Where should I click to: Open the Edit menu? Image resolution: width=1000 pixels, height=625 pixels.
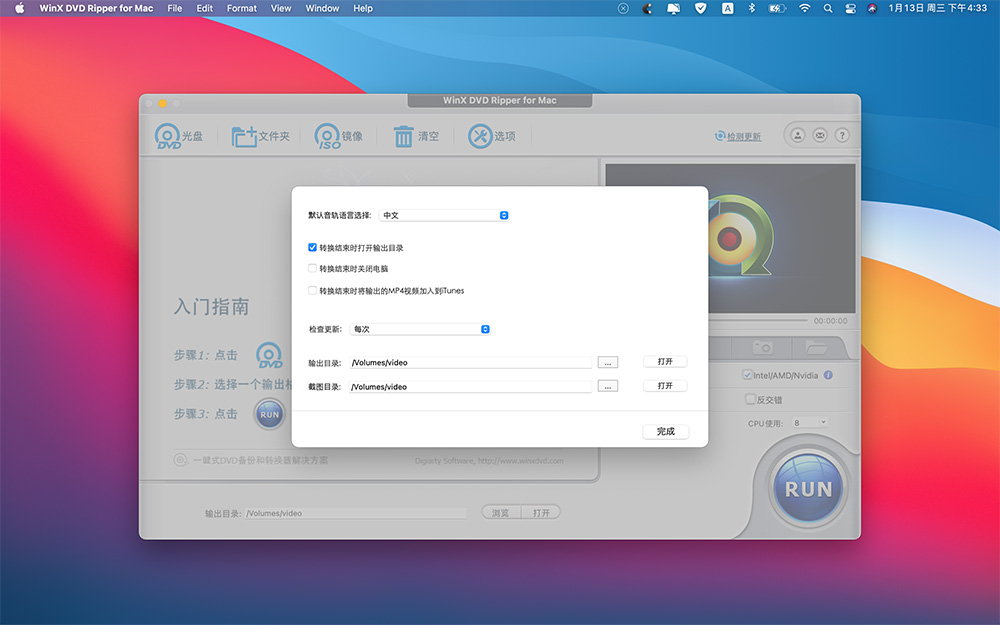tap(205, 8)
